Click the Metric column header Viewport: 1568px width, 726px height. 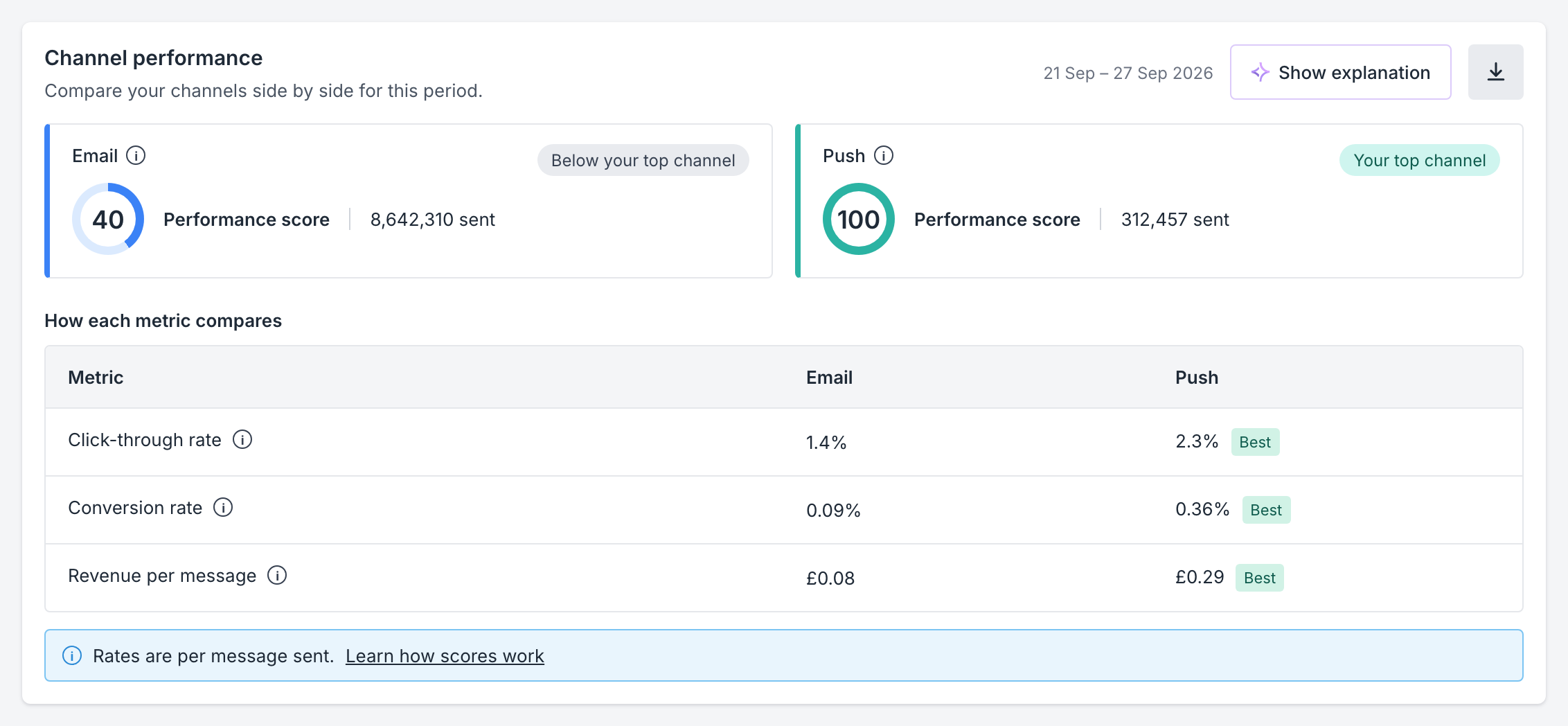click(96, 378)
